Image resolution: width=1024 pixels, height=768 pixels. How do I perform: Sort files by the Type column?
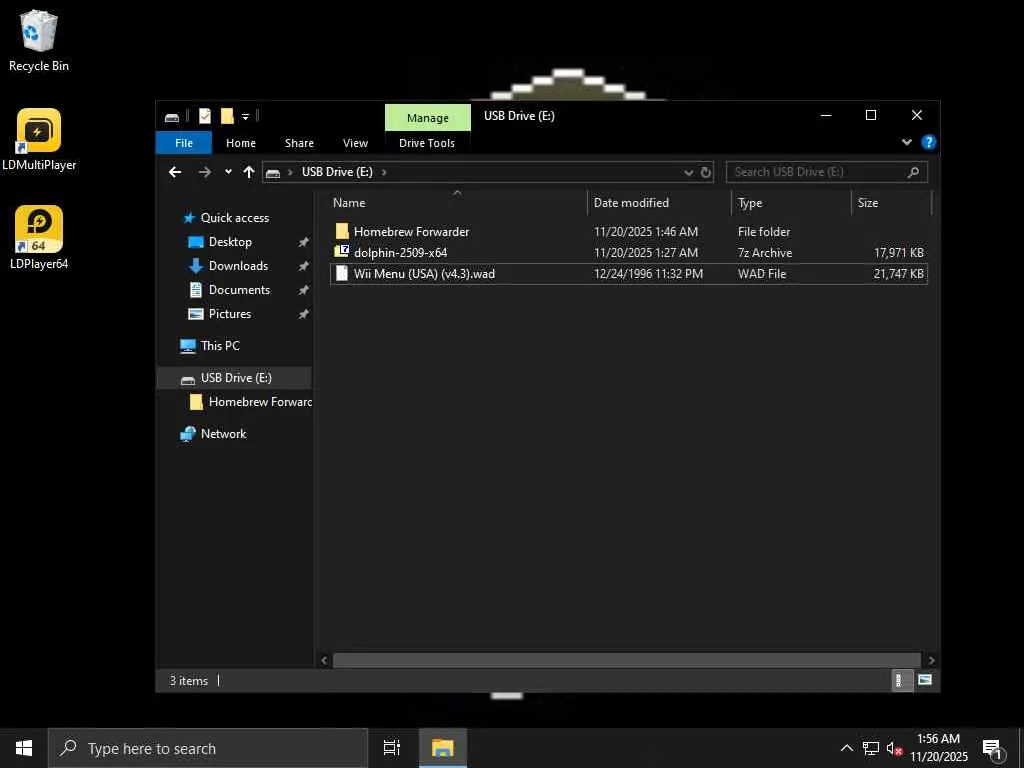[792, 202]
